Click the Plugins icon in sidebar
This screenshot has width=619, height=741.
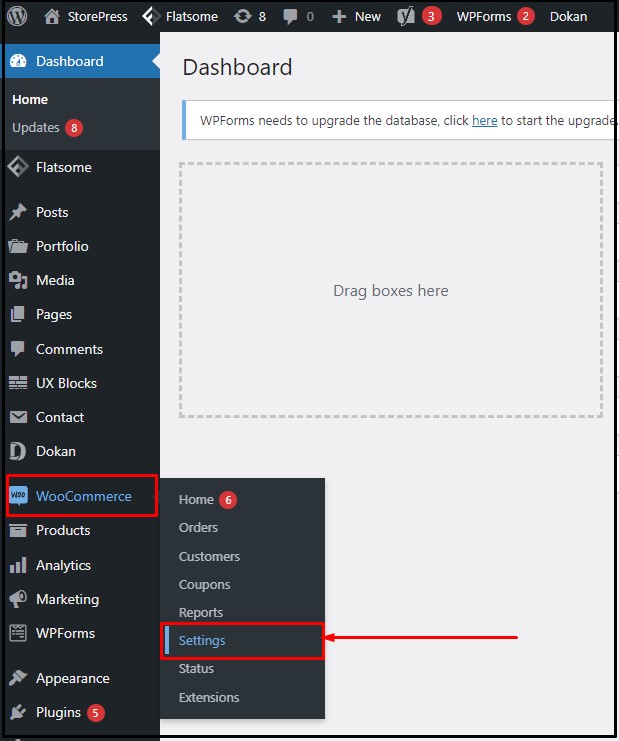[x=18, y=713]
